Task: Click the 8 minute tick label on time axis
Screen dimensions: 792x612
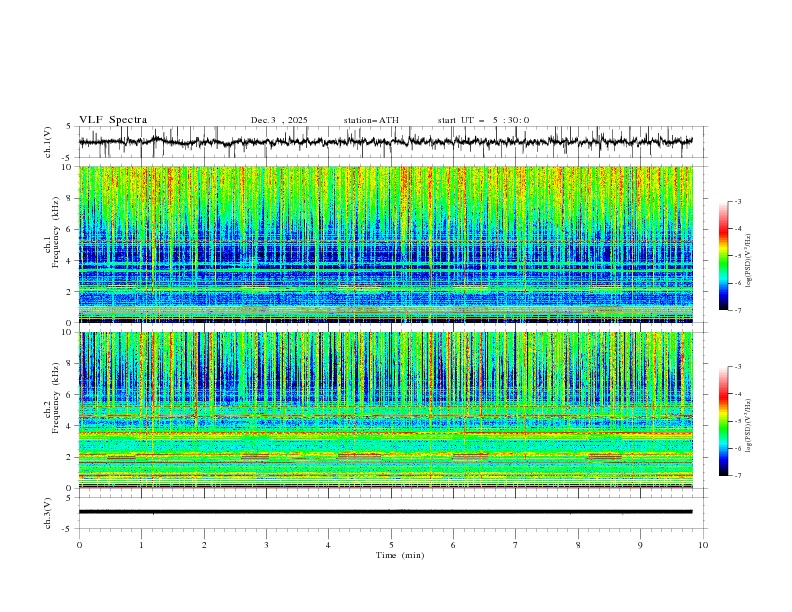Action: (x=578, y=544)
